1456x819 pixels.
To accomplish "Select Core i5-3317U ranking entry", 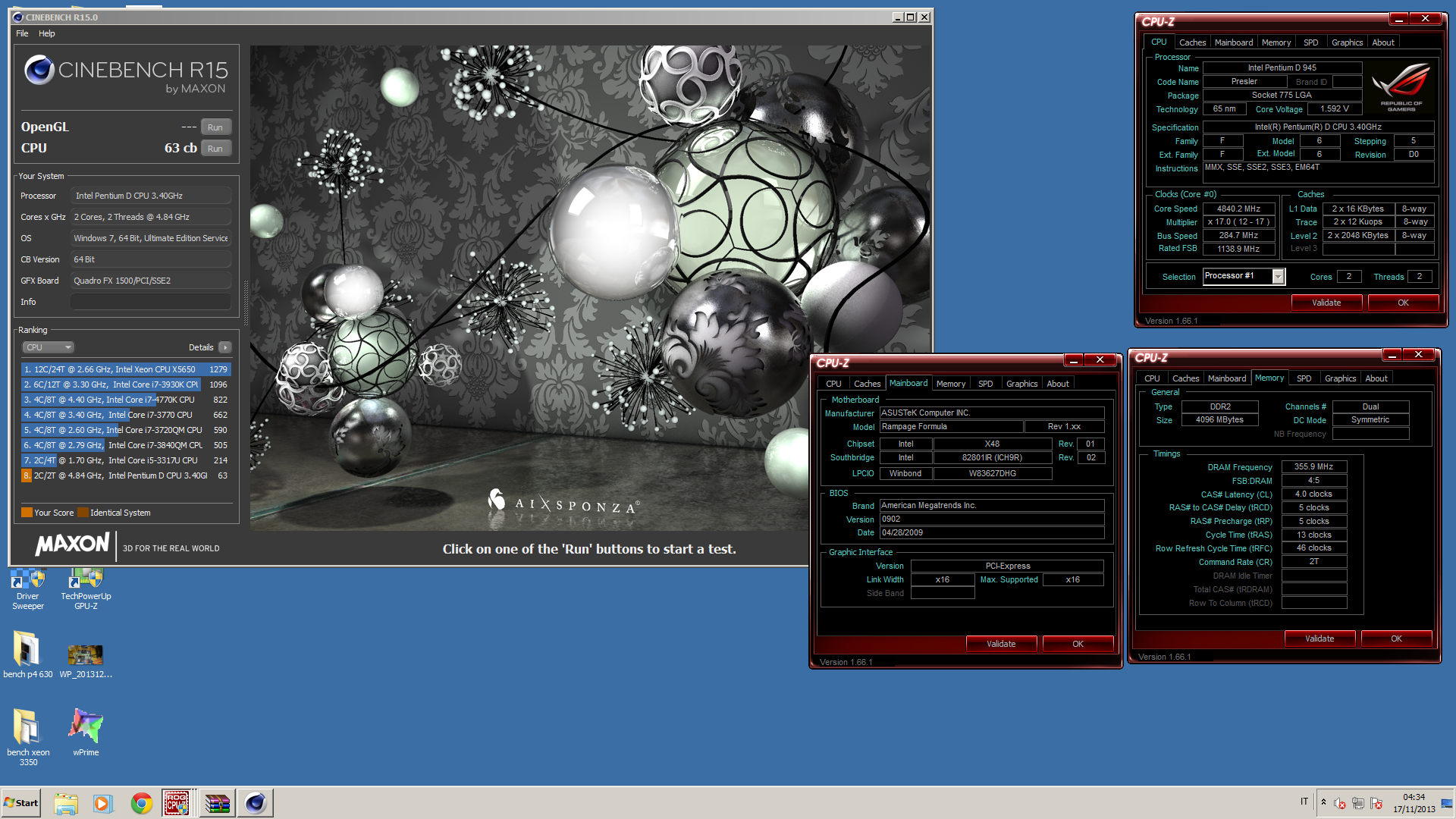I will (126, 460).
